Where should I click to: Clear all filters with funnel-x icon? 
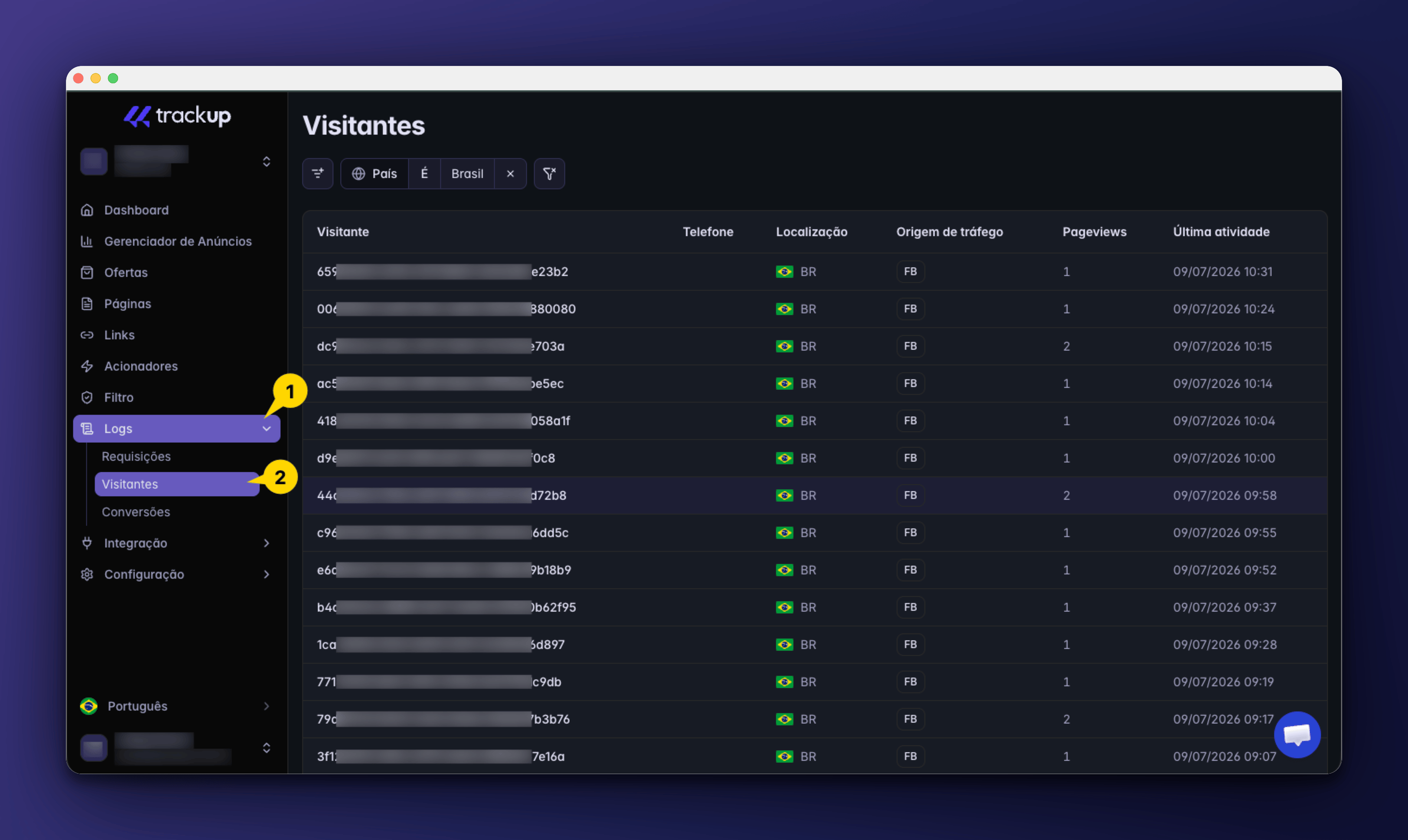[x=549, y=173]
